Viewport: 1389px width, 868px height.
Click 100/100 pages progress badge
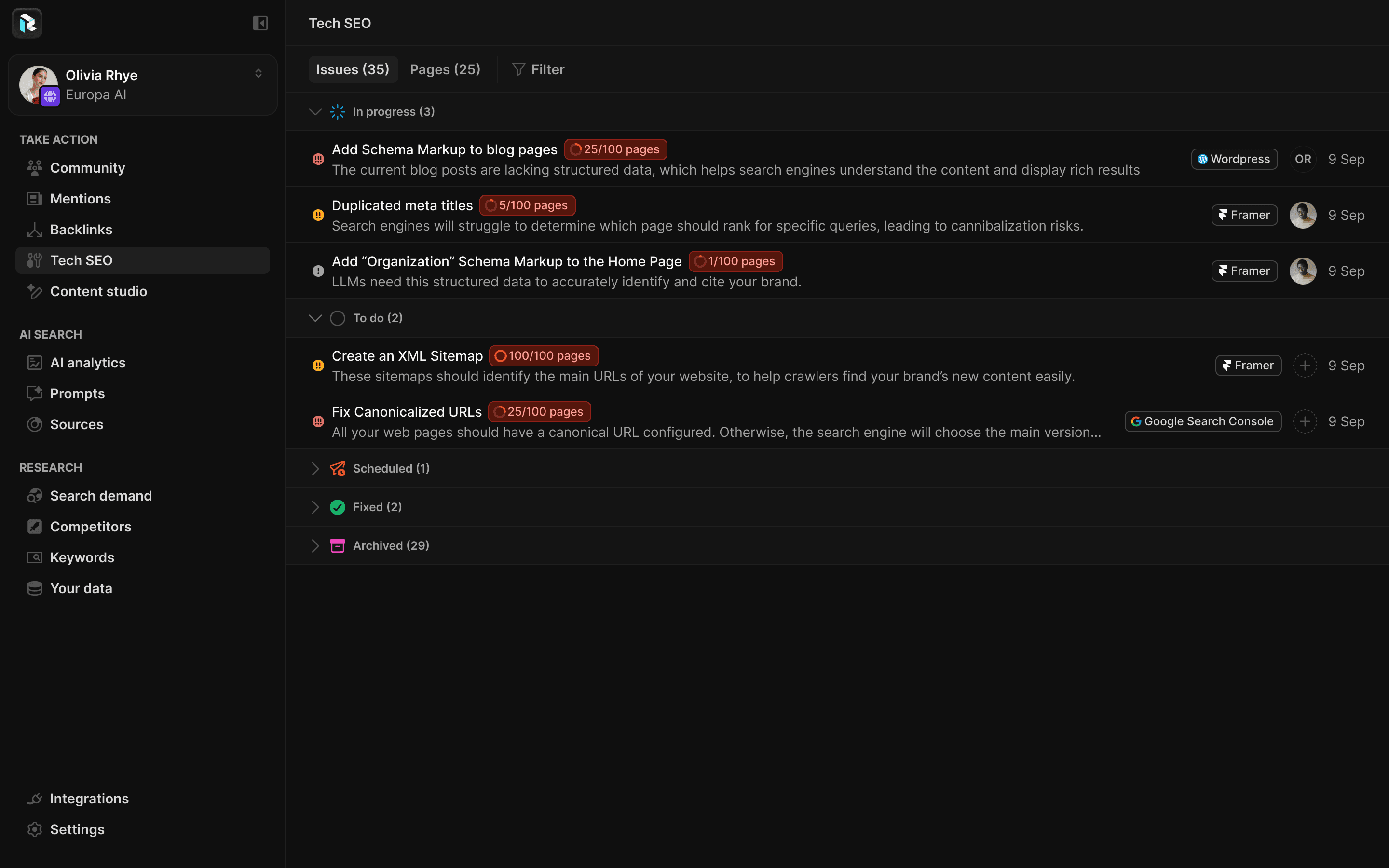pyautogui.click(x=543, y=356)
